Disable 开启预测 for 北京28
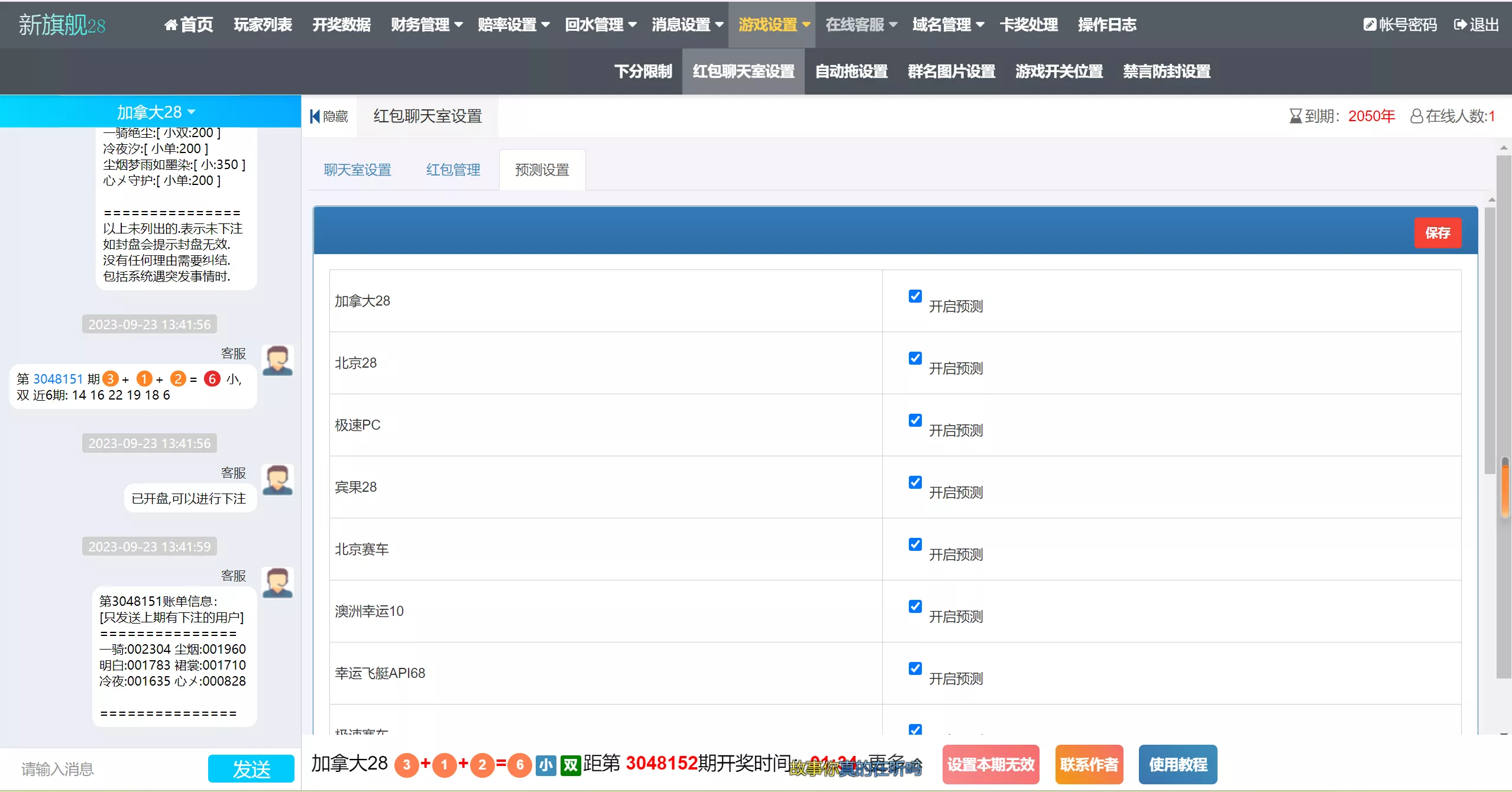Viewport: 1512px width, 792px height. 915,358
